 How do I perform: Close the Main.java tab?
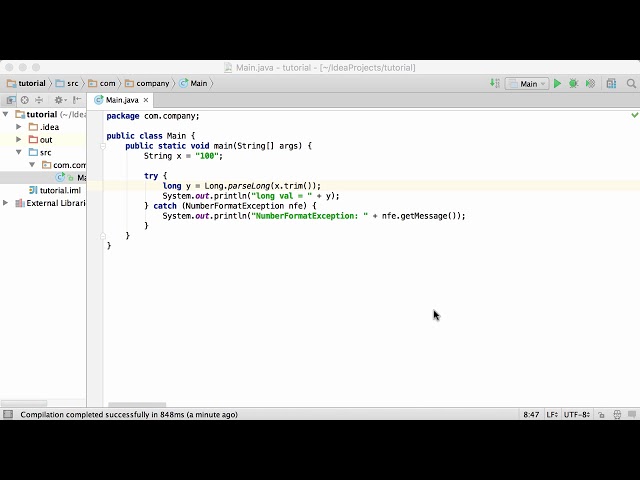click(146, 100)
